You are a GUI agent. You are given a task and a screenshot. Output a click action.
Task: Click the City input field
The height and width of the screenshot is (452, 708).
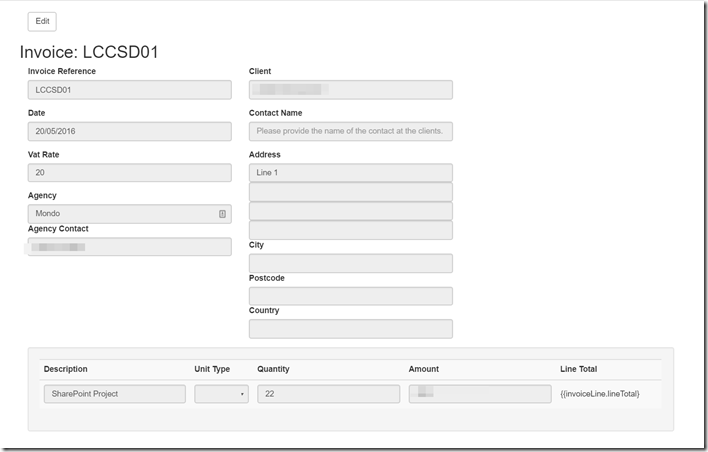click(350, 263)
